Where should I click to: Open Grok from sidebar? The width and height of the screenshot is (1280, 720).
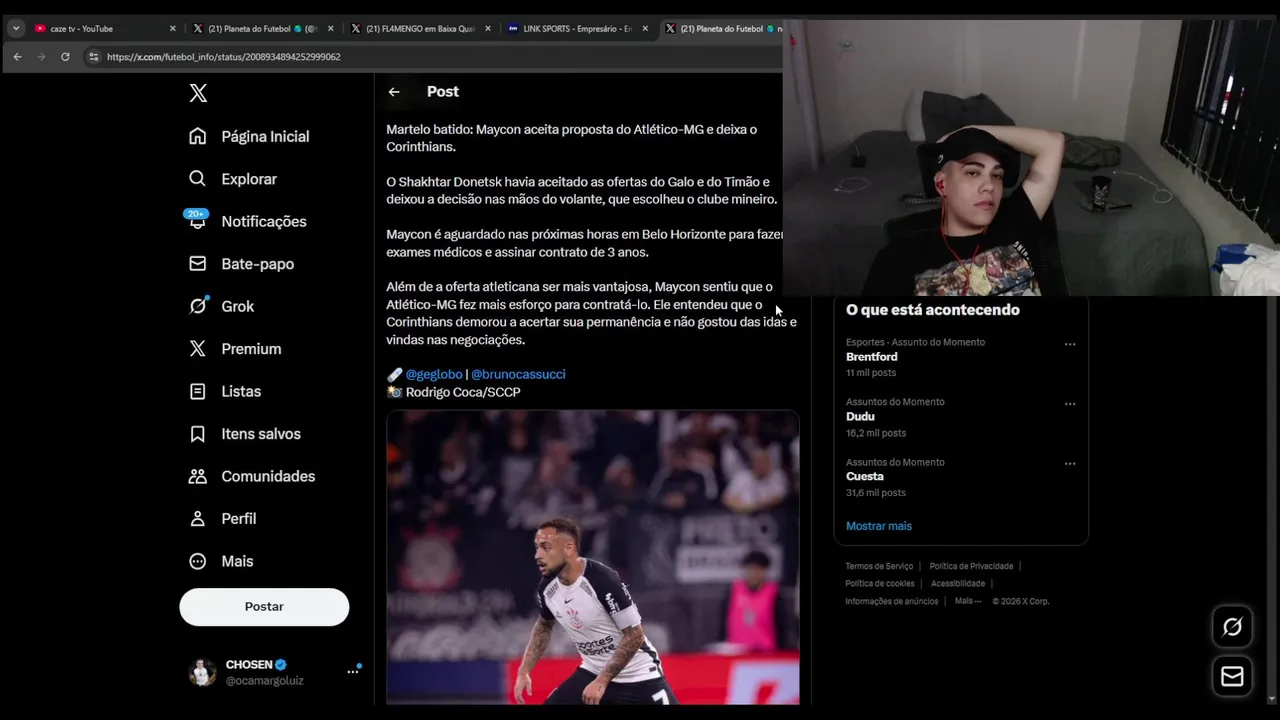click(x=222, y=306)
